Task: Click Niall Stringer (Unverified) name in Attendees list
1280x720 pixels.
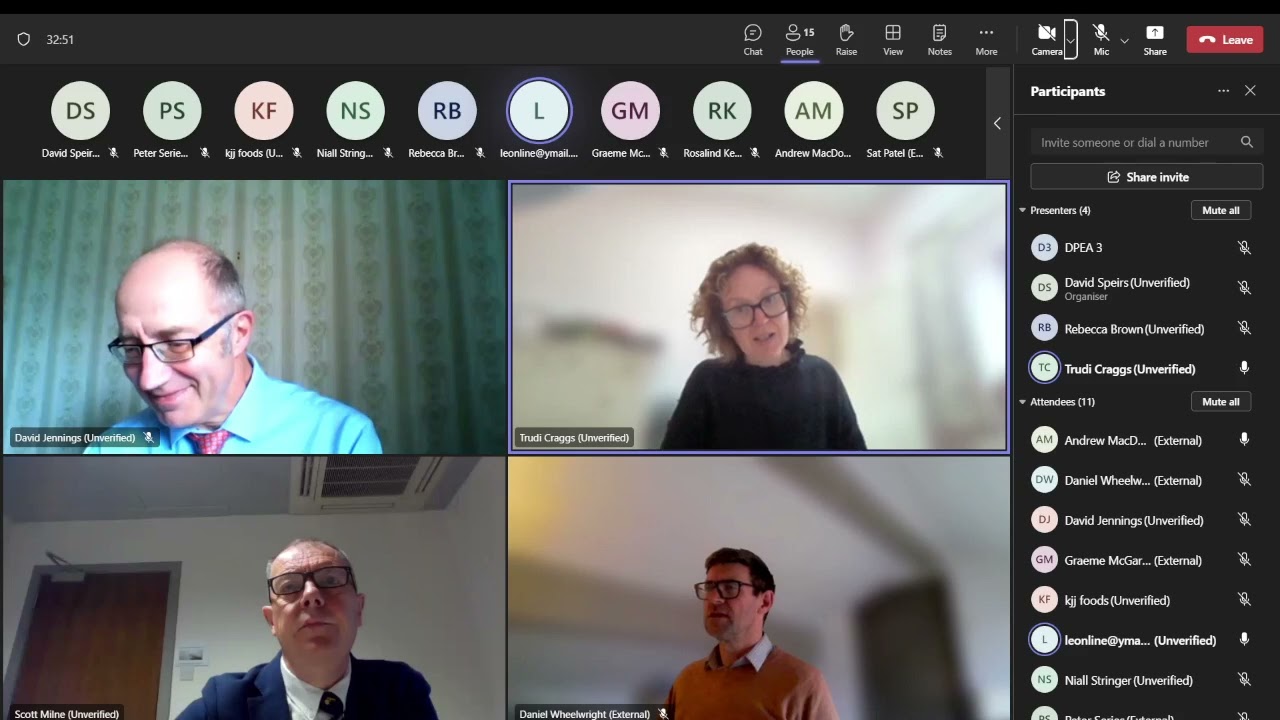Action: (1129, 681)
